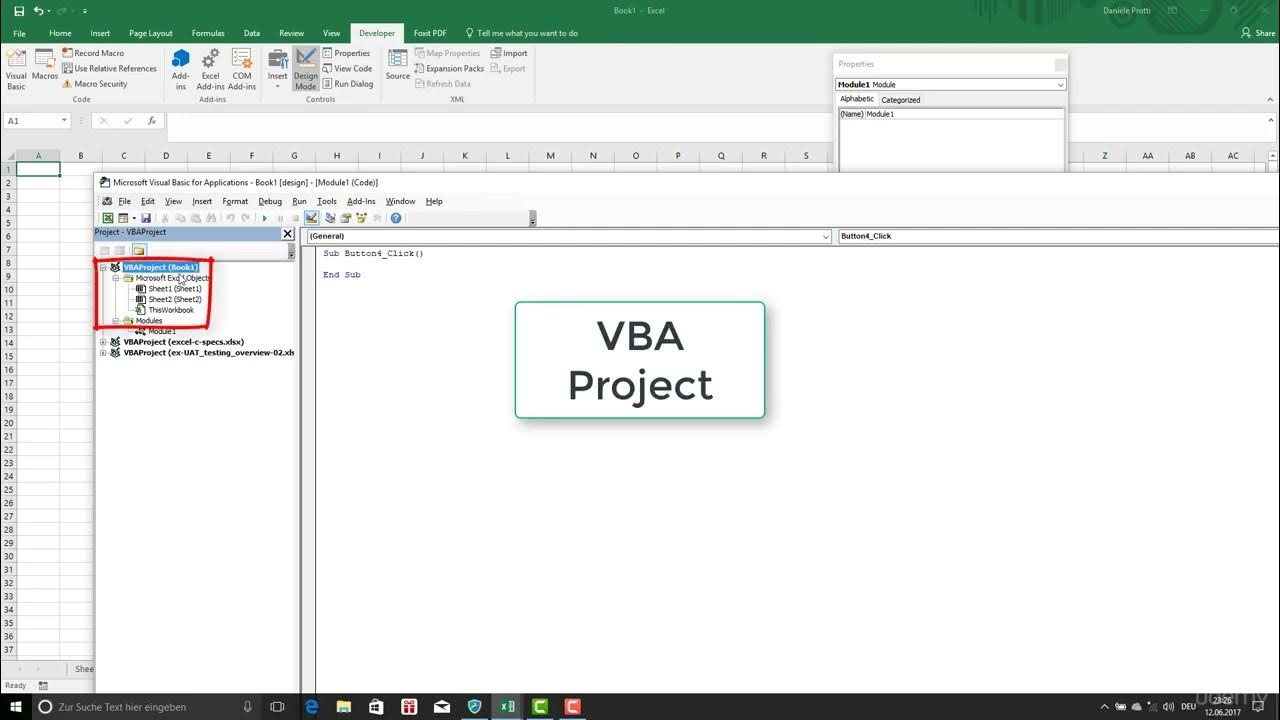Open the Add-ins button in ribbon
This screenshot has width=1280, height=720.
coord(181,69)
